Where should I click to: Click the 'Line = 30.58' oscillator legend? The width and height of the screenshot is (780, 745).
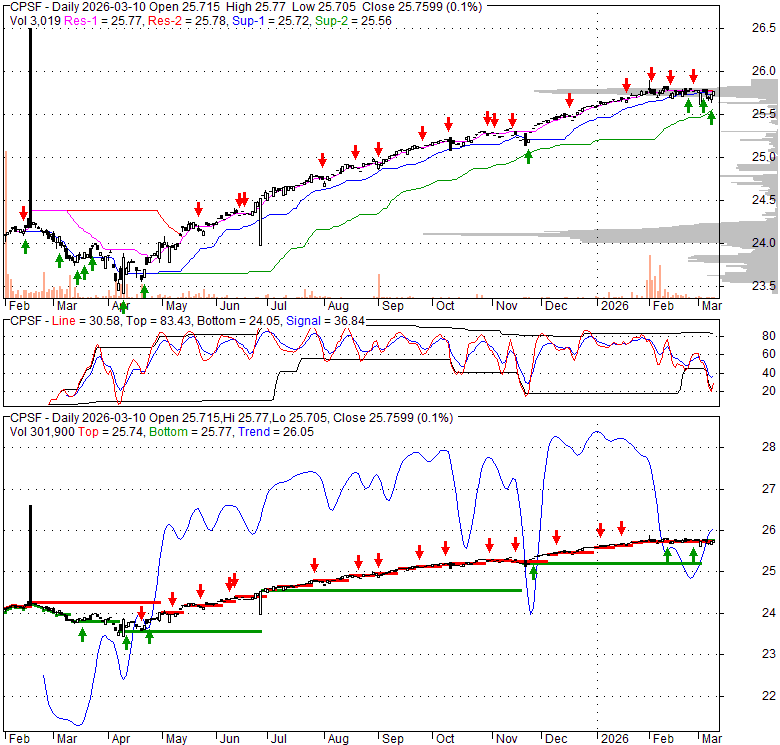pos(86,321)
